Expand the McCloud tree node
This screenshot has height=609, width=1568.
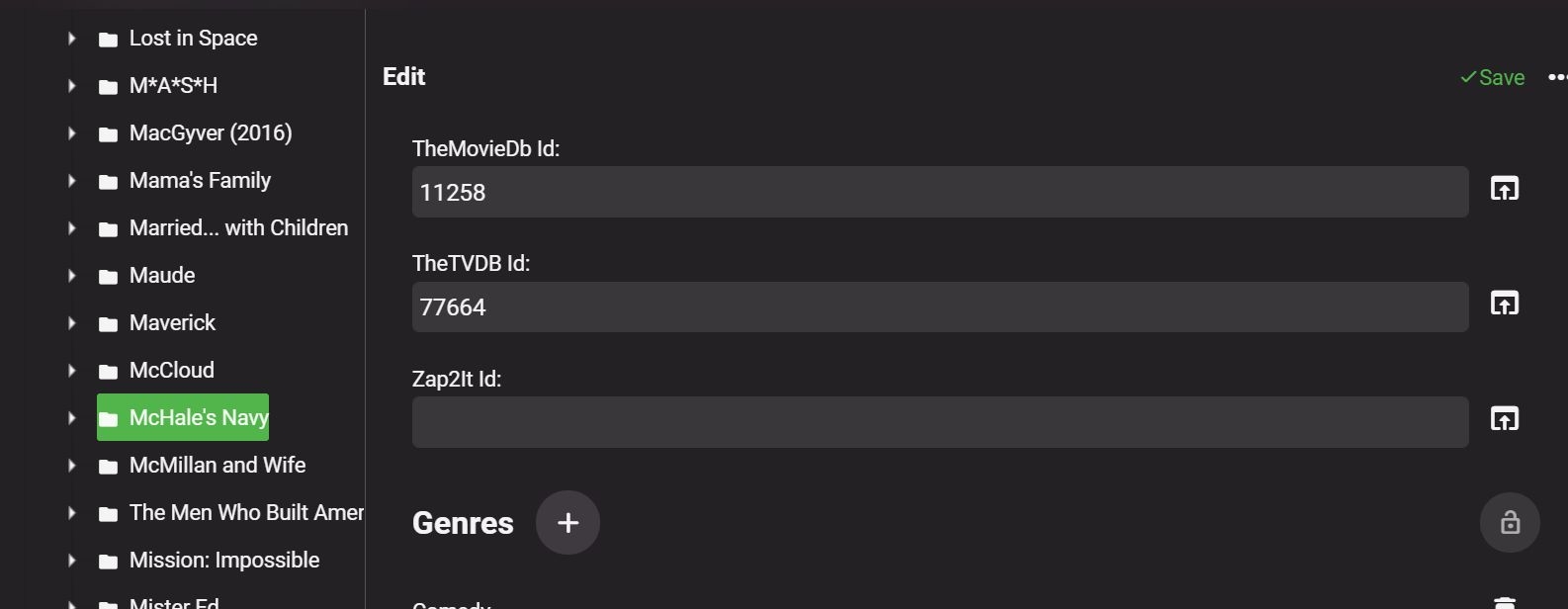click(72, 371)
